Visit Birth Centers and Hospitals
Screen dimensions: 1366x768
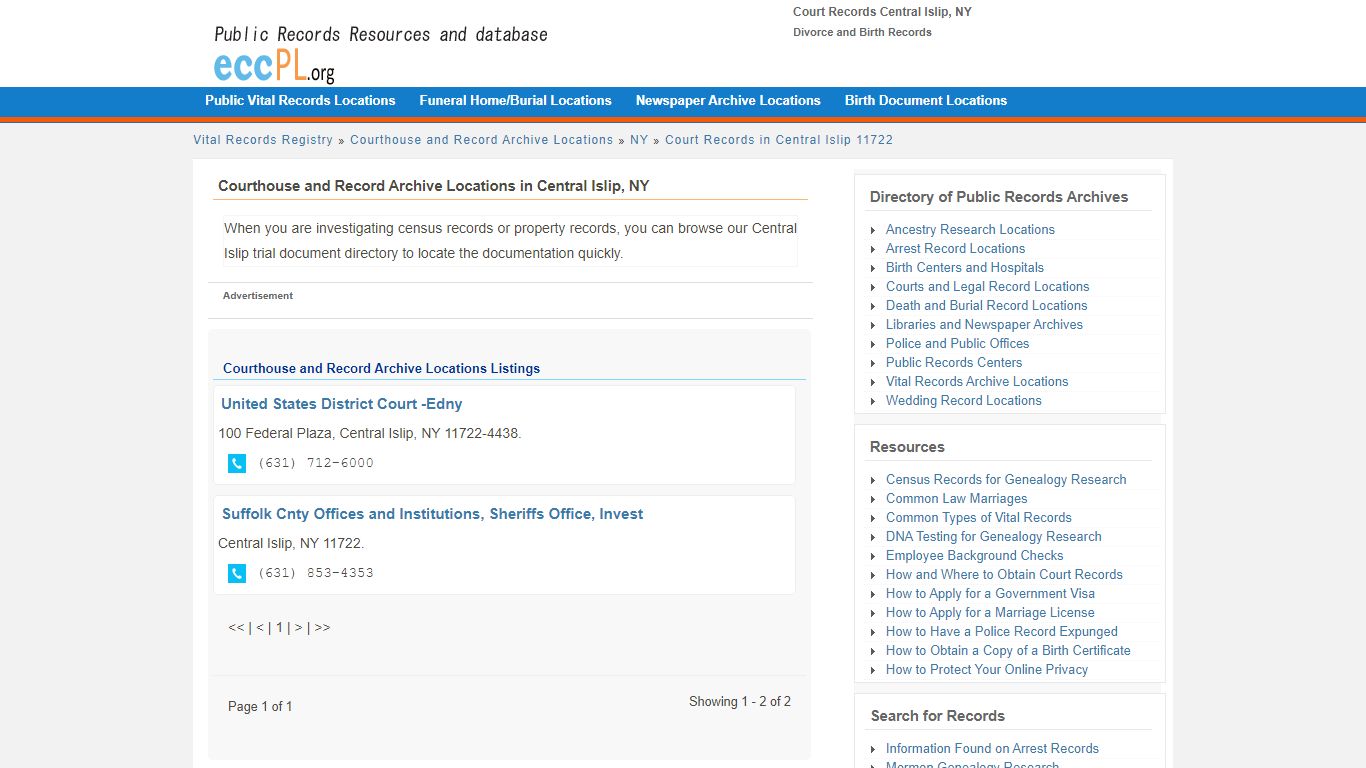pyautogui.click(x=965, y=267)
